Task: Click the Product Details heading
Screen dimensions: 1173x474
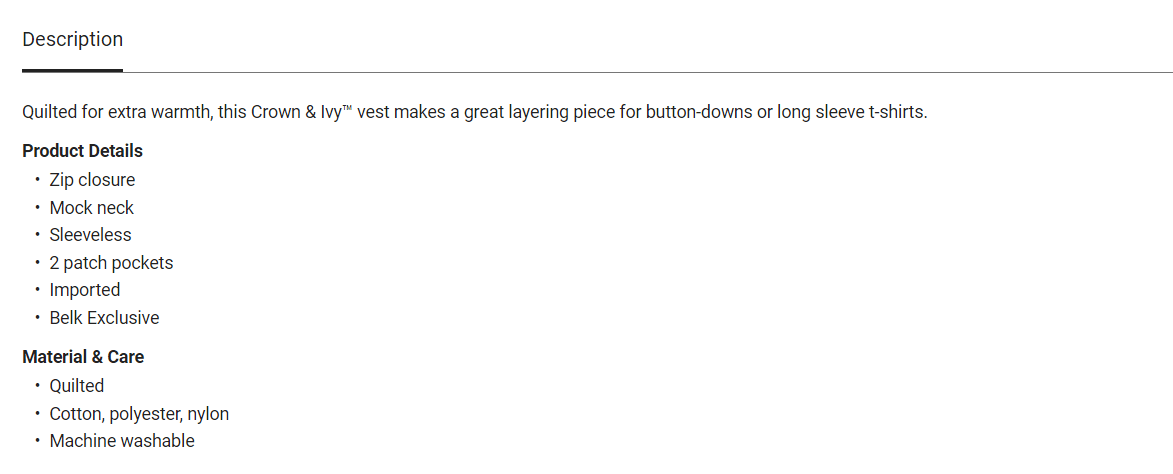Action: coord(82,151)
